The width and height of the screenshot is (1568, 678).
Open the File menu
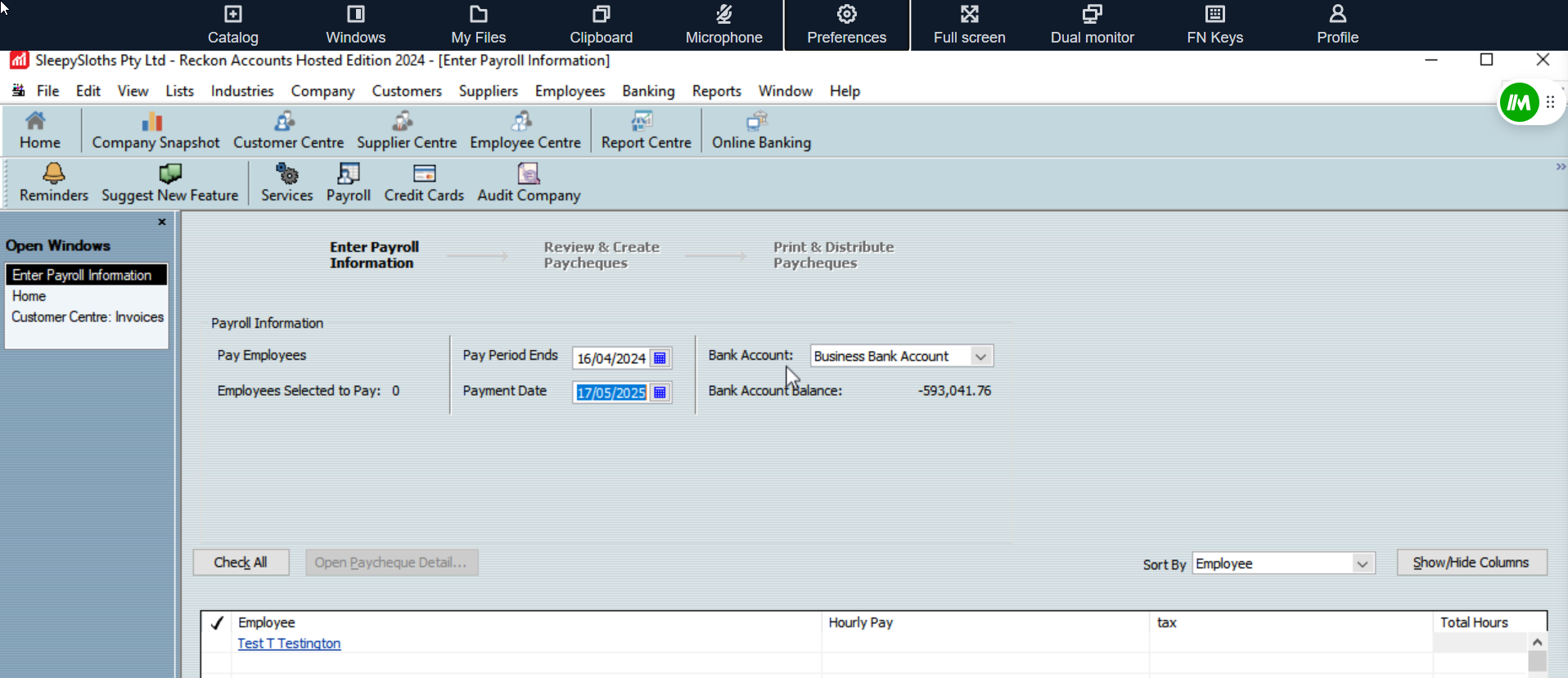[x=47, y=91]
